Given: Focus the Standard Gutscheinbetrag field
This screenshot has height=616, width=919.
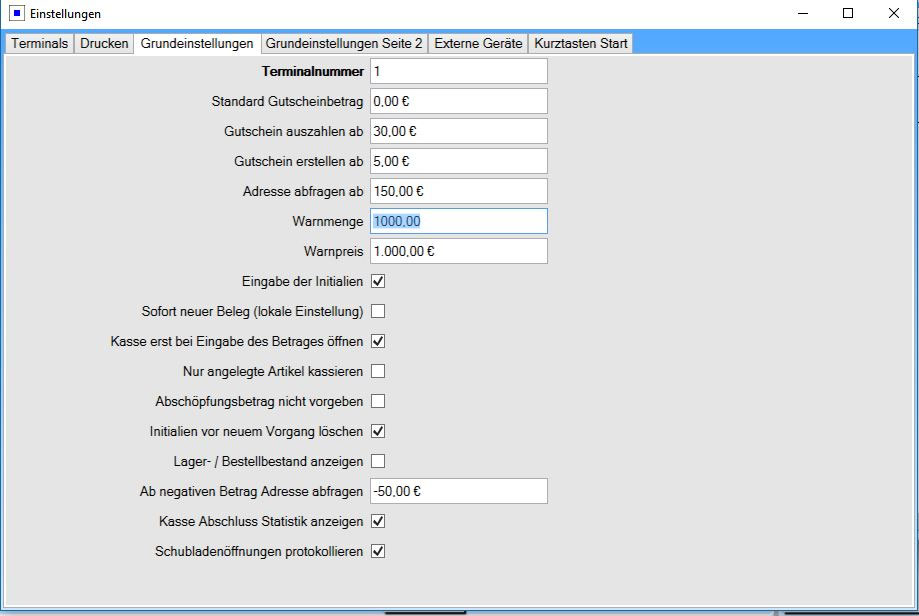Looking at the screenshot, I should (458, 101).
